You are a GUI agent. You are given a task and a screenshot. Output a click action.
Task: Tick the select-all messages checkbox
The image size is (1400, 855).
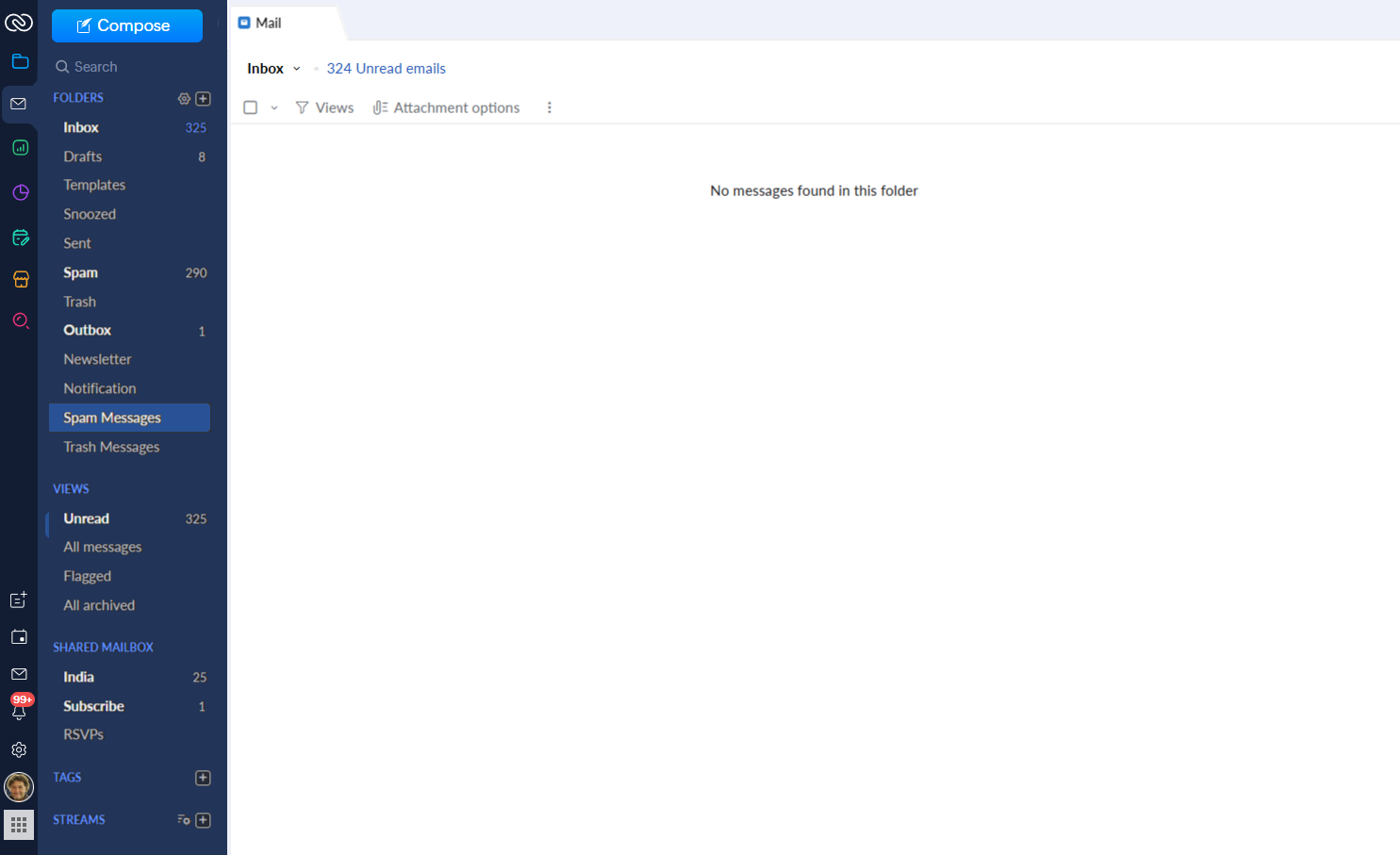(x=251, y=107)
